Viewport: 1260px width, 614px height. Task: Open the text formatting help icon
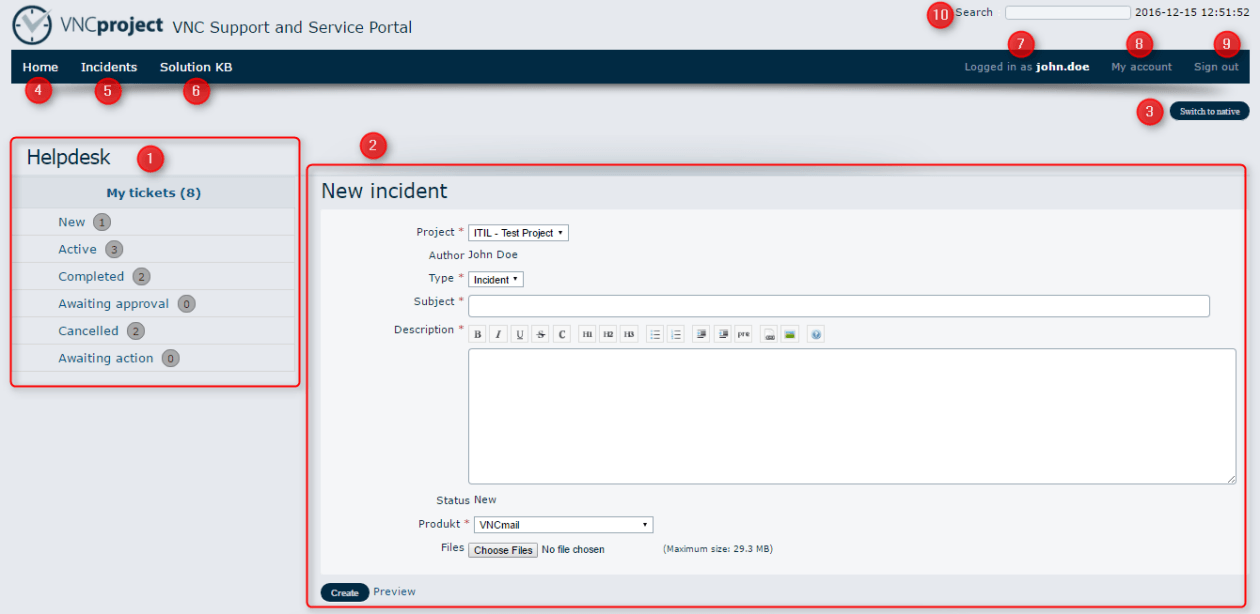816,334
